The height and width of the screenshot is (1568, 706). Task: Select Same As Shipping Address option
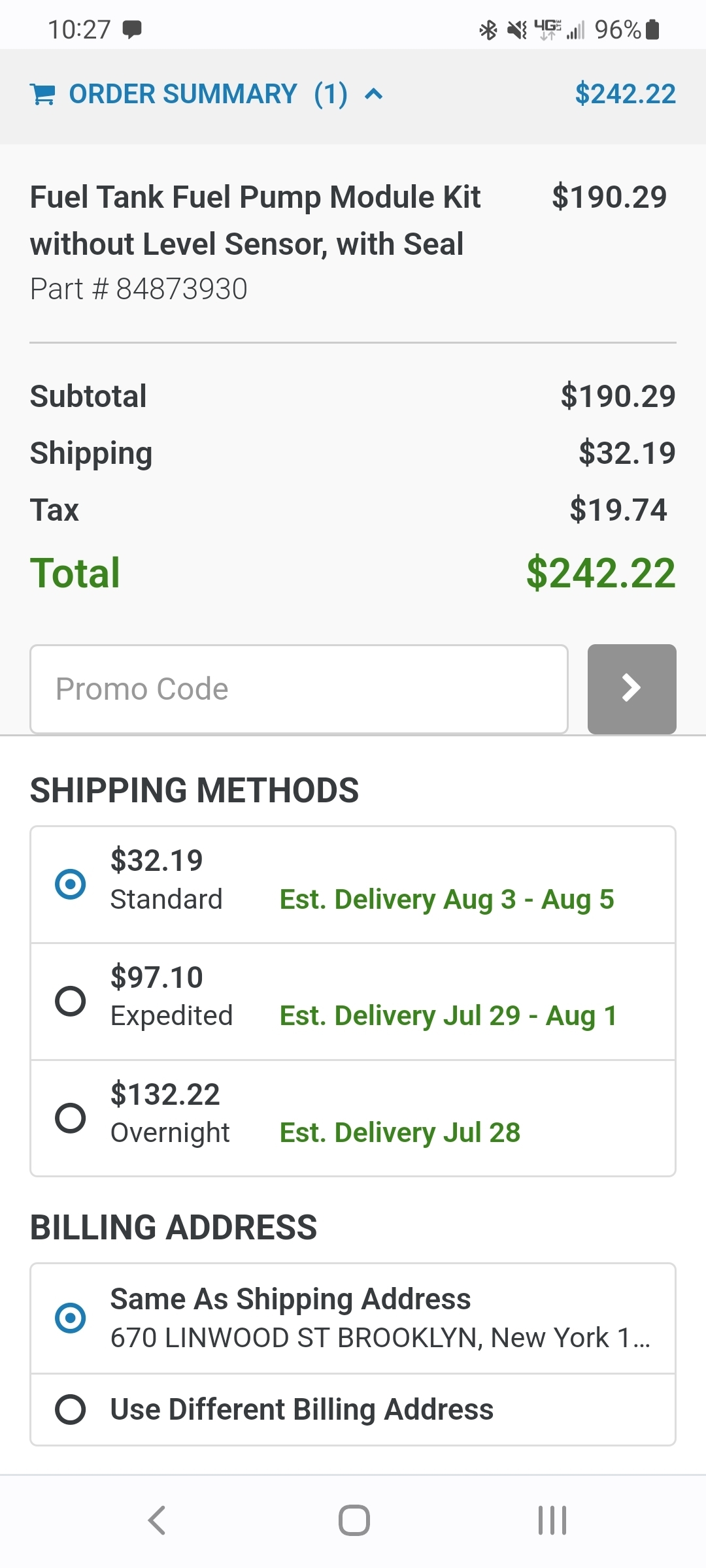(71, 1318)
